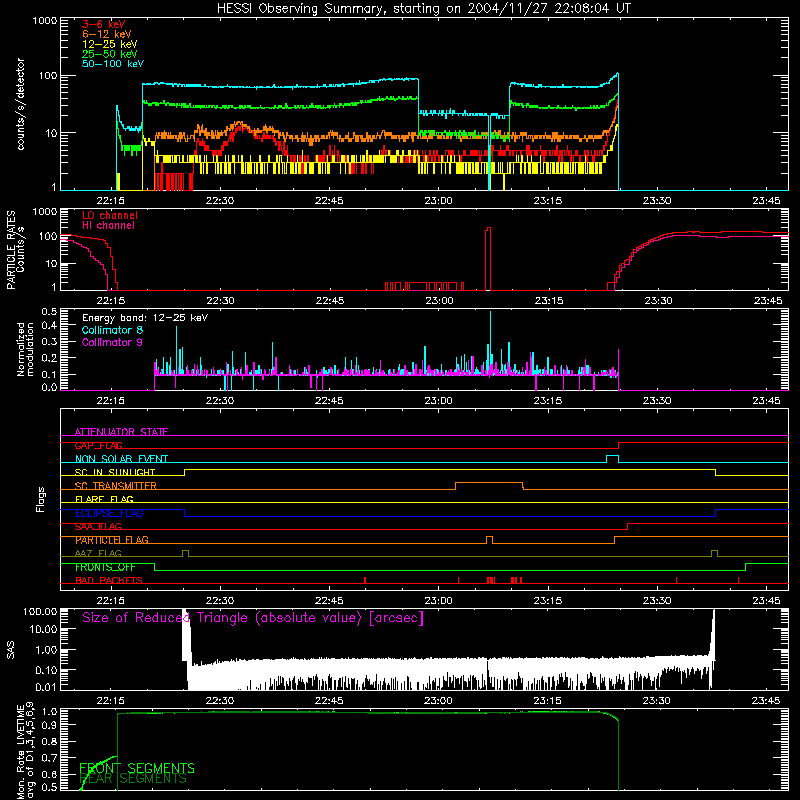Click the 23:30 tick under the SAS plot
Image resolution: width=800 pixels, height=800 pixels.
(657, 701)
